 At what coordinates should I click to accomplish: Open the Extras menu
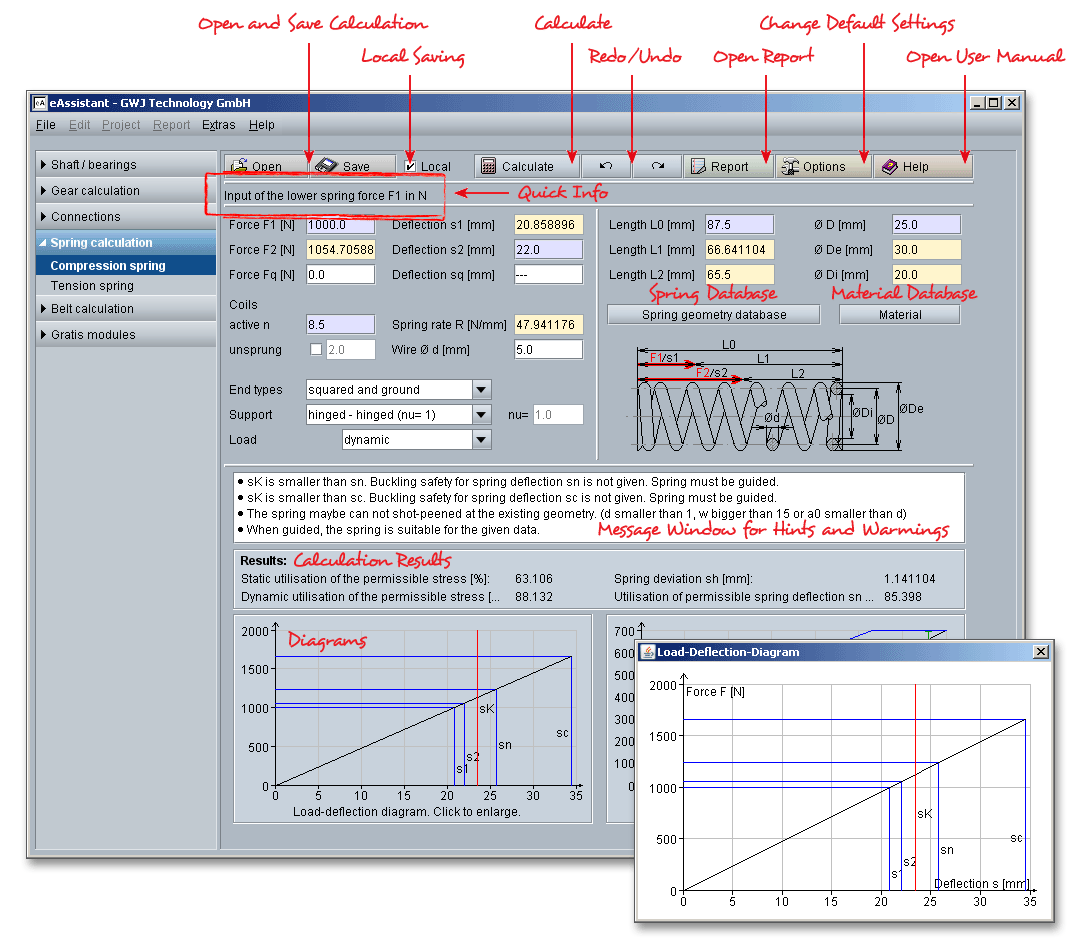[218, 125]
